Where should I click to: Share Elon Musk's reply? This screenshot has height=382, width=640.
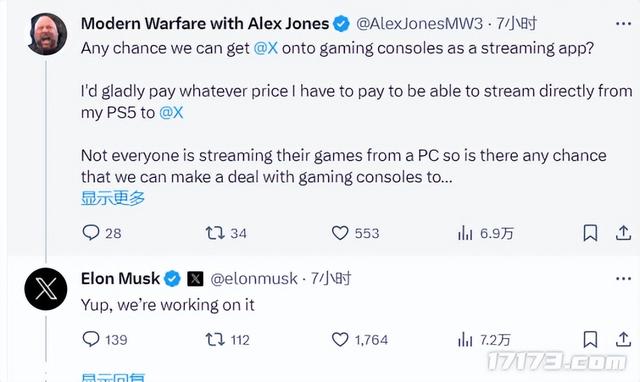[623, 340]
